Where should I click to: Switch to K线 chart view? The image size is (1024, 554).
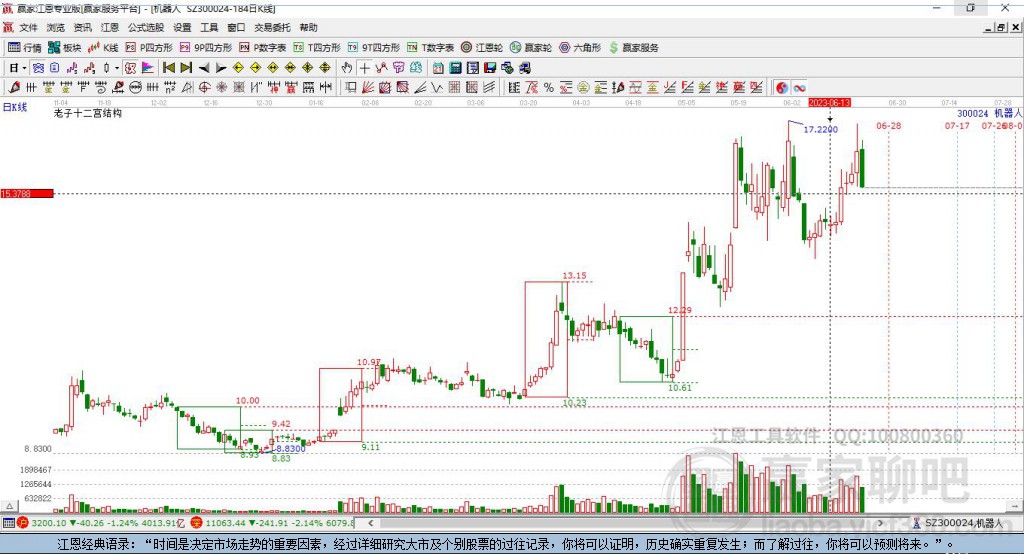point(103,48)
